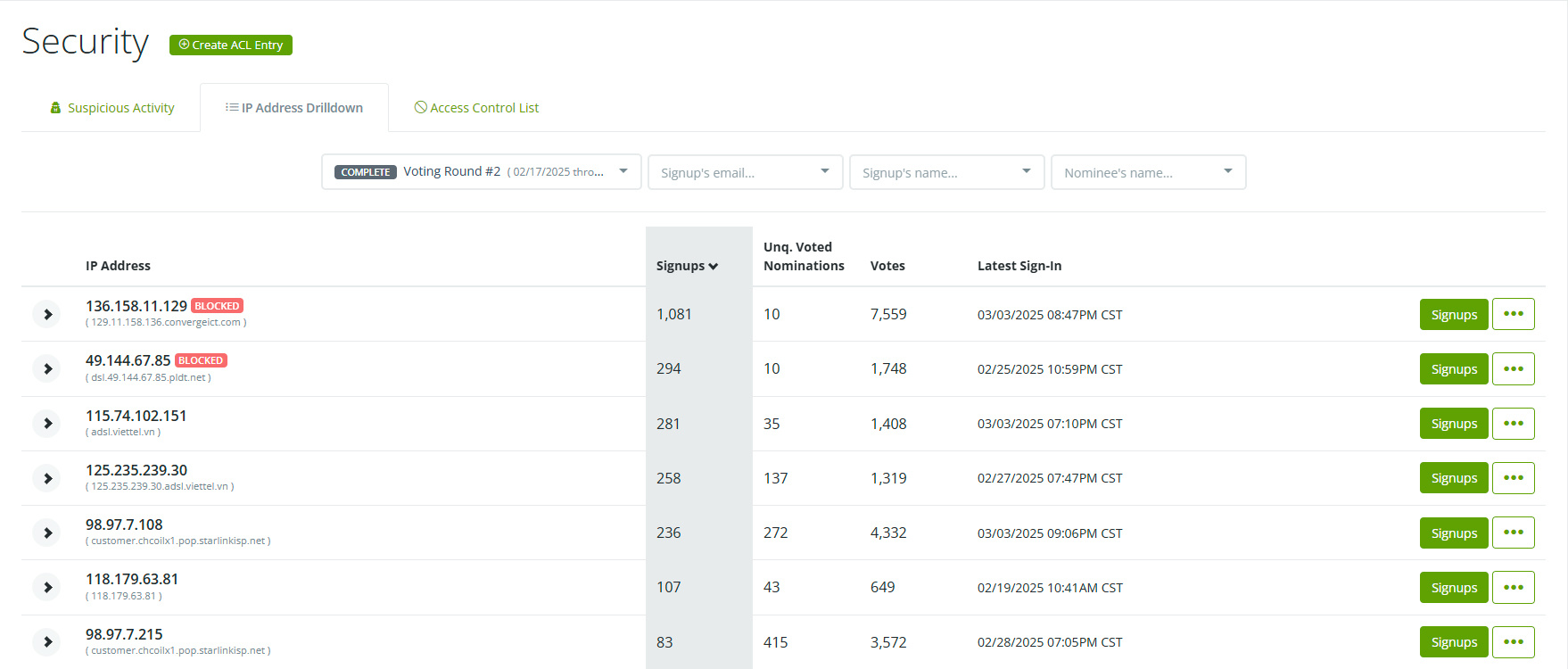Switch to Access Control List tab
Viewport: 1568px width, 669px height.
[476, 108]
